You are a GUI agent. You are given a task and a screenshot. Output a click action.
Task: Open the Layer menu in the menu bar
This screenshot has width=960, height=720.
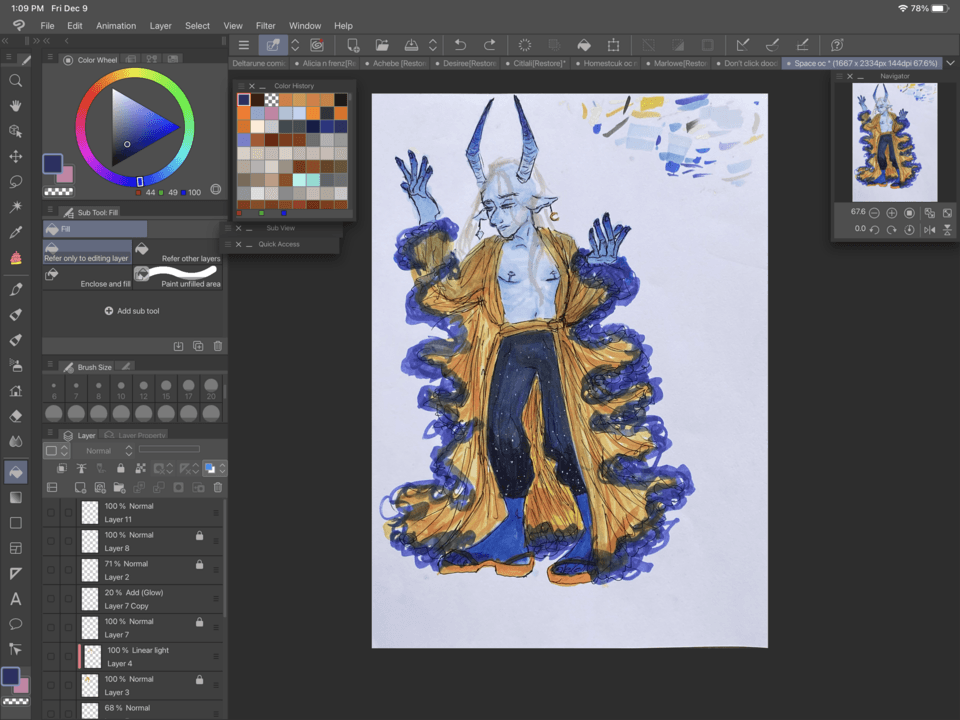point(160,26)
